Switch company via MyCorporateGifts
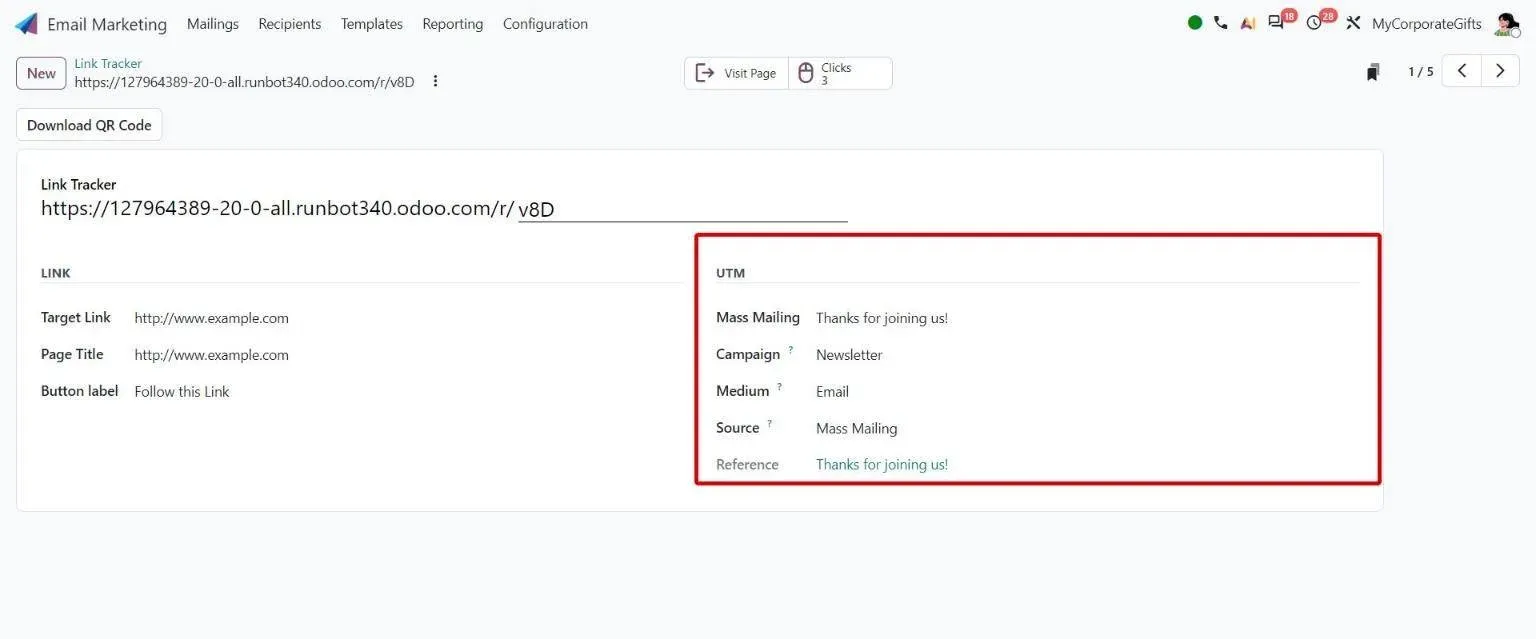Image resolution: width=1536 pixels, height=639 pixels. click(1427, 24)
